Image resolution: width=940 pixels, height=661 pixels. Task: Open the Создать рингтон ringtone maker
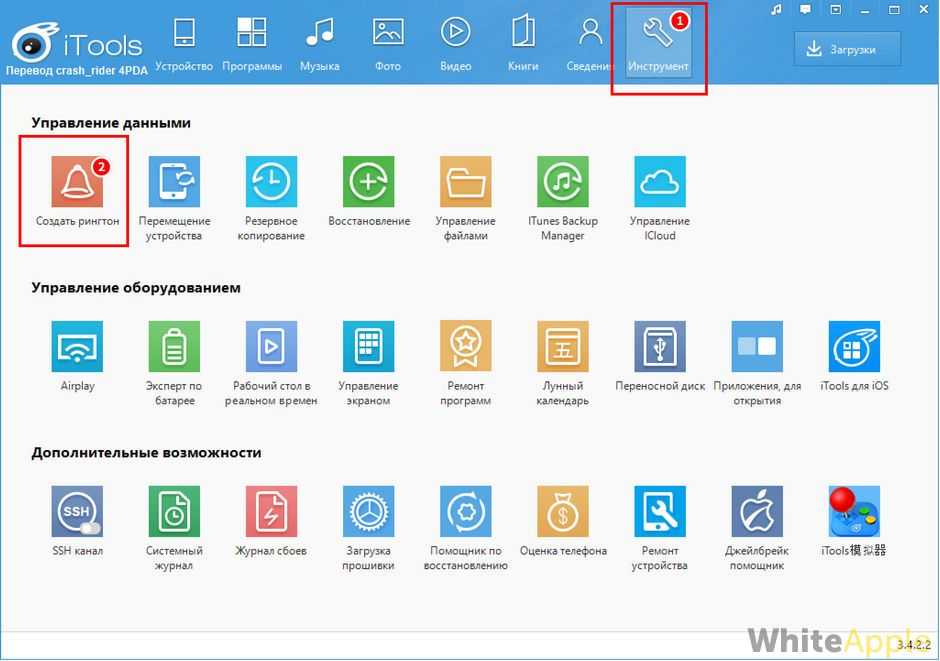click(77, 182)
